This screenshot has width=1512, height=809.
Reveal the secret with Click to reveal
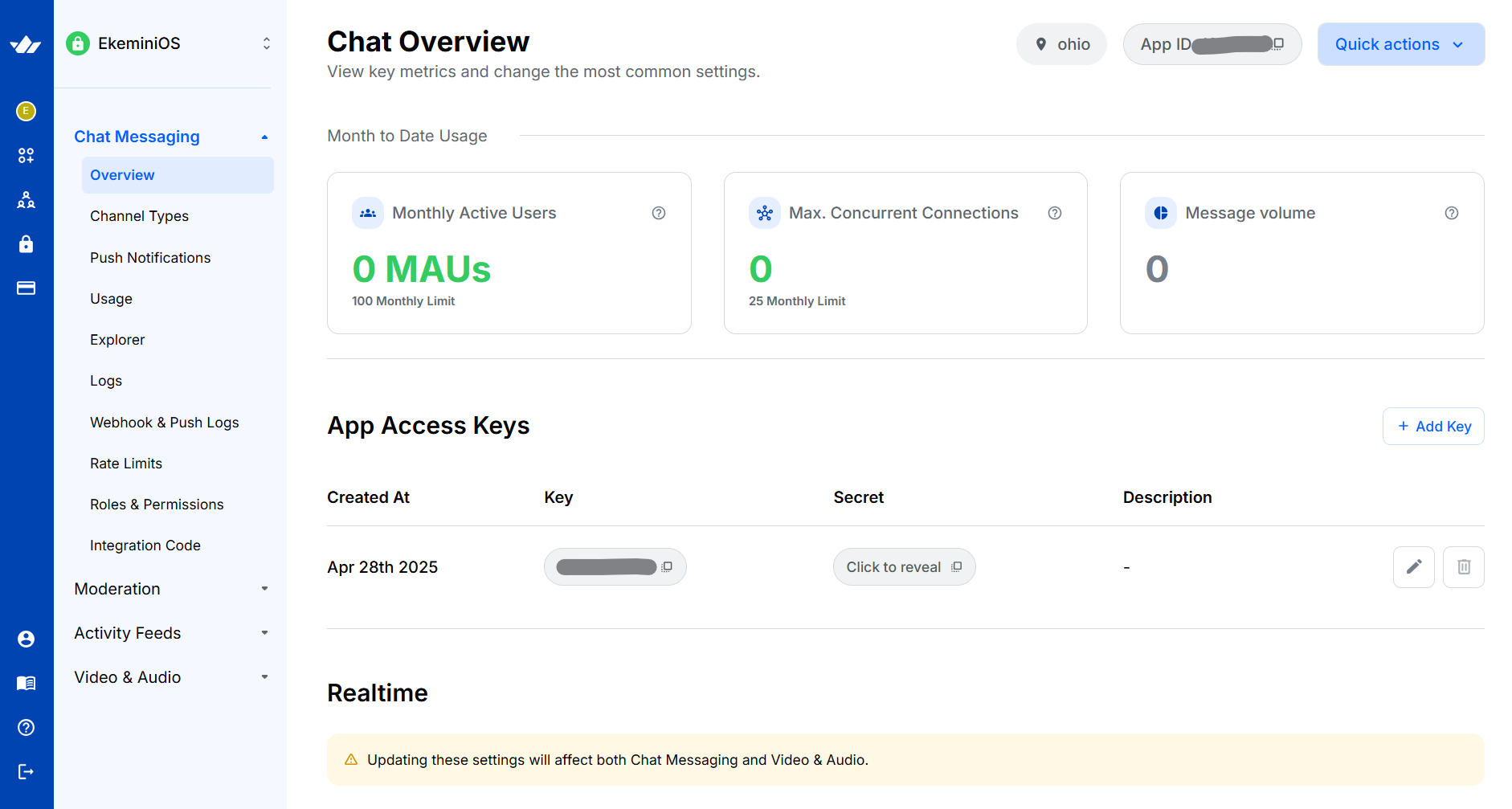click(x=903, y=567)
